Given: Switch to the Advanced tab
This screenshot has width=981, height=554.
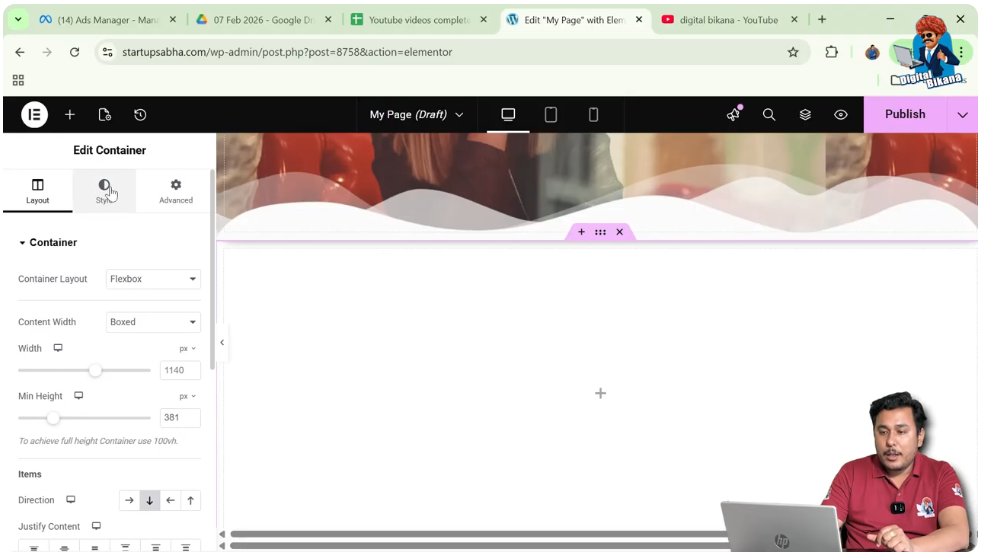Looking at the screenshot, I should tap(176, 191).
